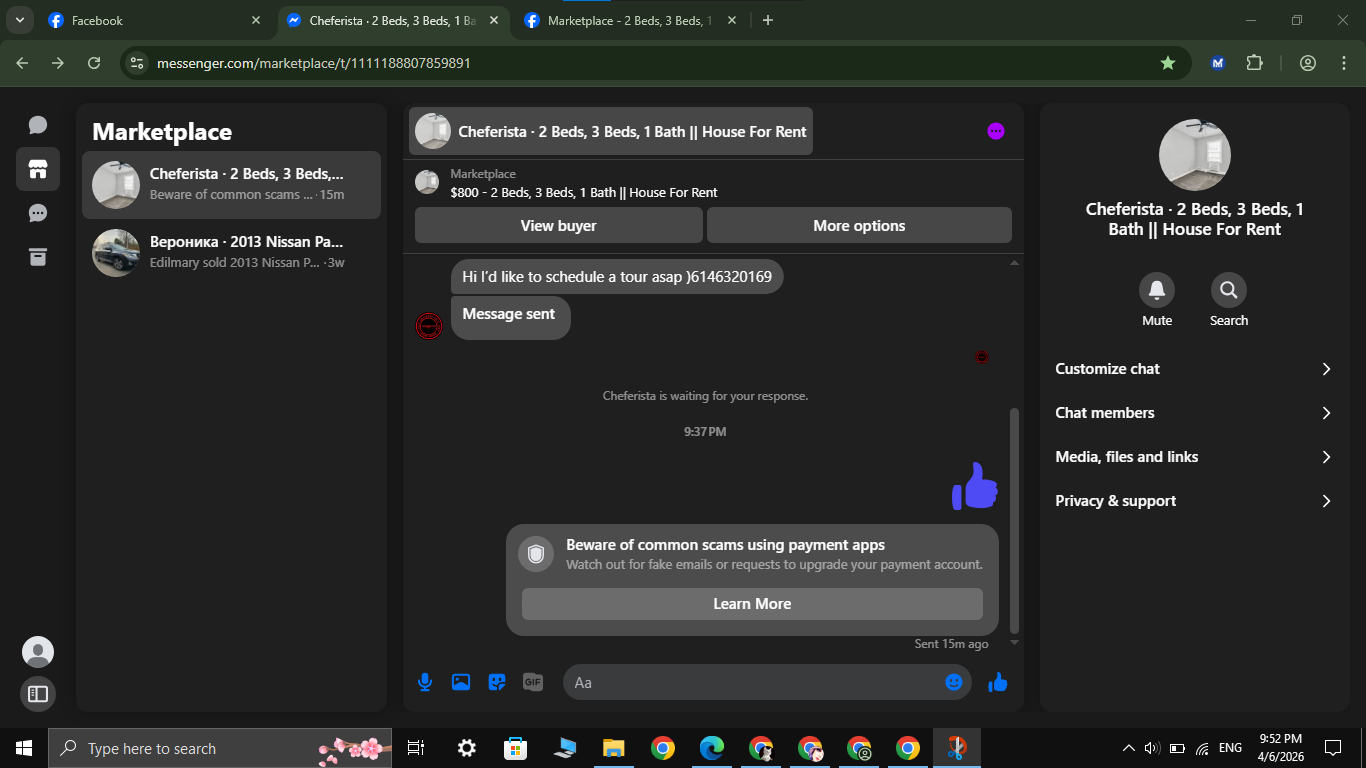This screenshot has width=1366, height=768.
Task: Reload the Messenger page
Action: [94, 63]
